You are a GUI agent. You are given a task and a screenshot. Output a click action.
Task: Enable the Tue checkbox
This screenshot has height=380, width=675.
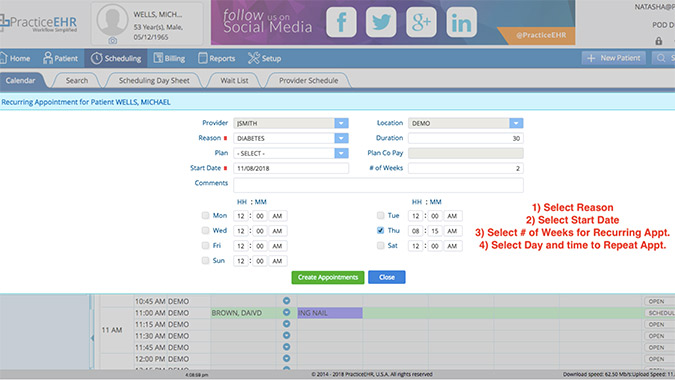pos(381,215)
